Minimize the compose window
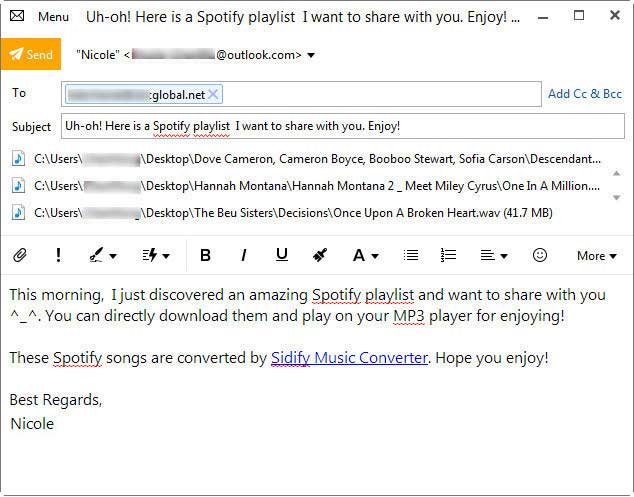634x497 pixels. point(543,17)
